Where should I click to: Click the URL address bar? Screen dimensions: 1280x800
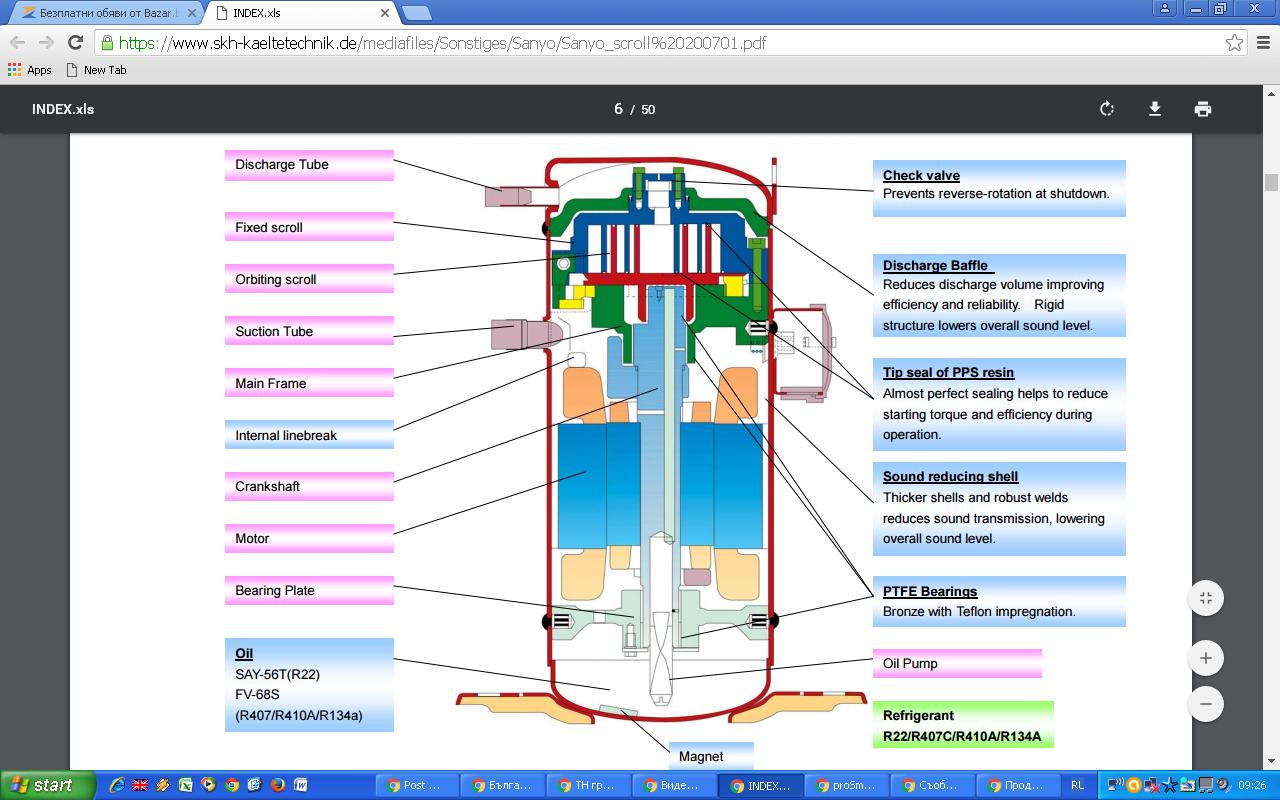click(x=660, y=43)
